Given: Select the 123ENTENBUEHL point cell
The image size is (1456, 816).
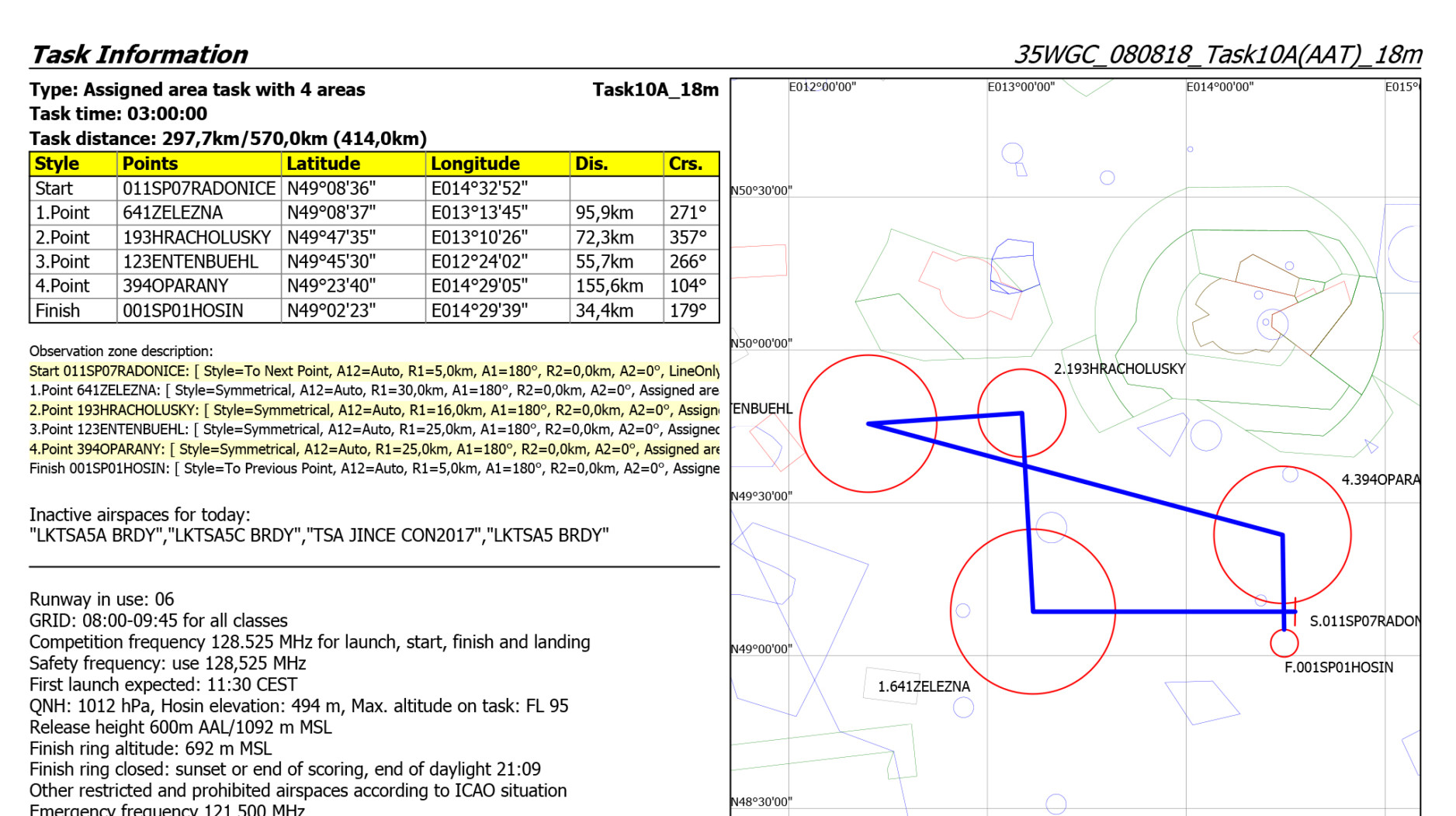Looking at the screenshot, I should coord(191,261).
